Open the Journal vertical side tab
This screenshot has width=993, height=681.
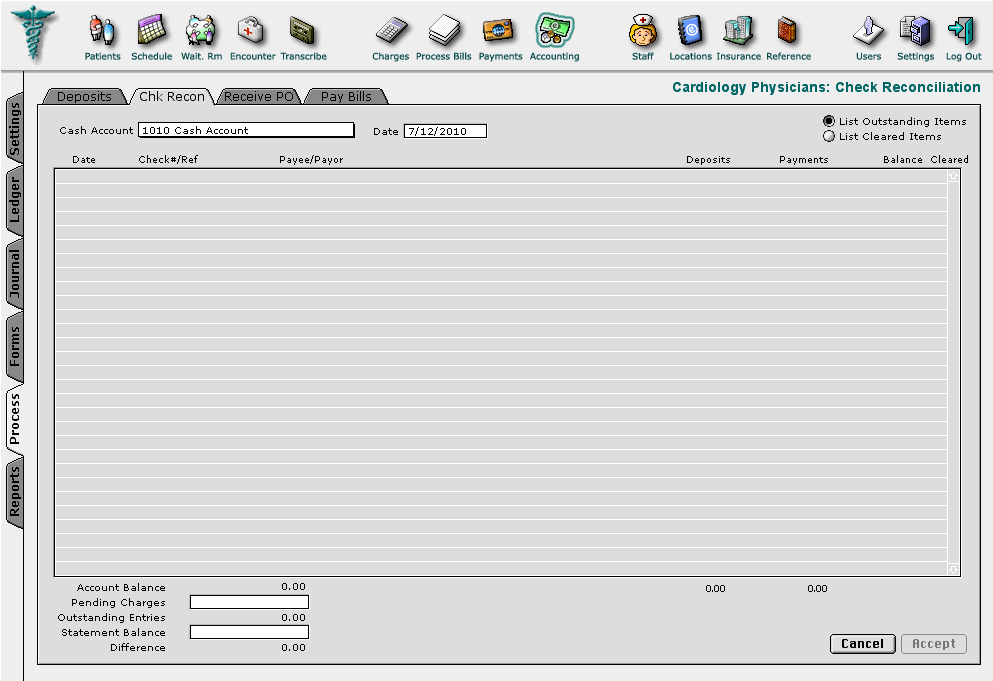click(15, 274)
